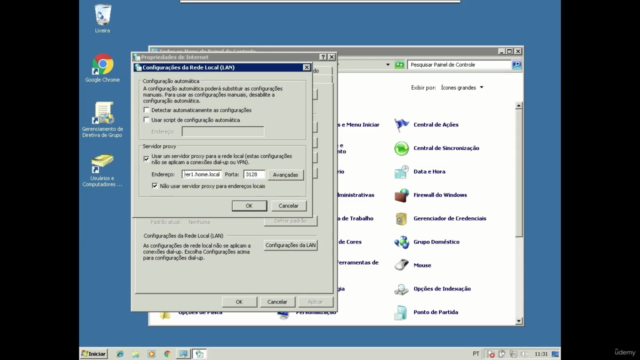Open the Google Chrome desktop shortcut
Viewport: 640px width, 360px height.
(102, 64)
